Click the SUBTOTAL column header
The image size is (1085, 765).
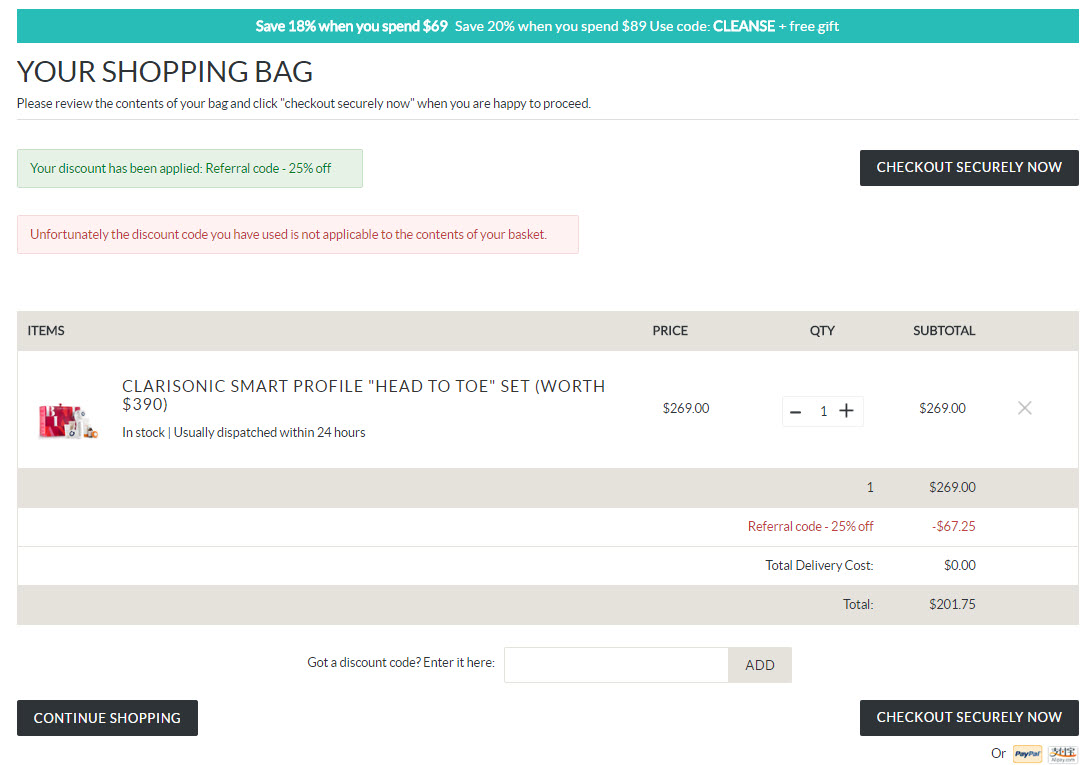pyautogui.click(x=944, y=331)
